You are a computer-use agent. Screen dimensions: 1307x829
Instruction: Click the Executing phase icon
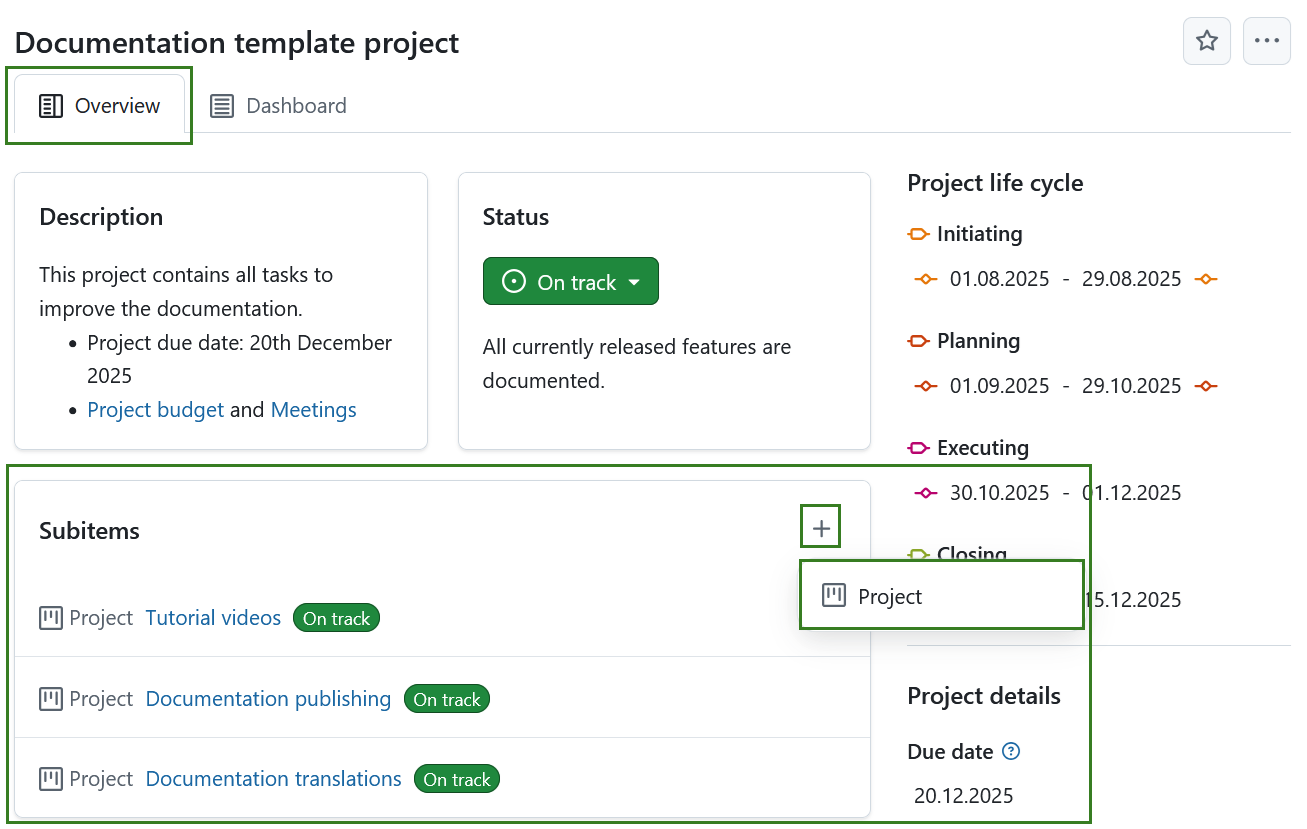click(x=917, y=447)
